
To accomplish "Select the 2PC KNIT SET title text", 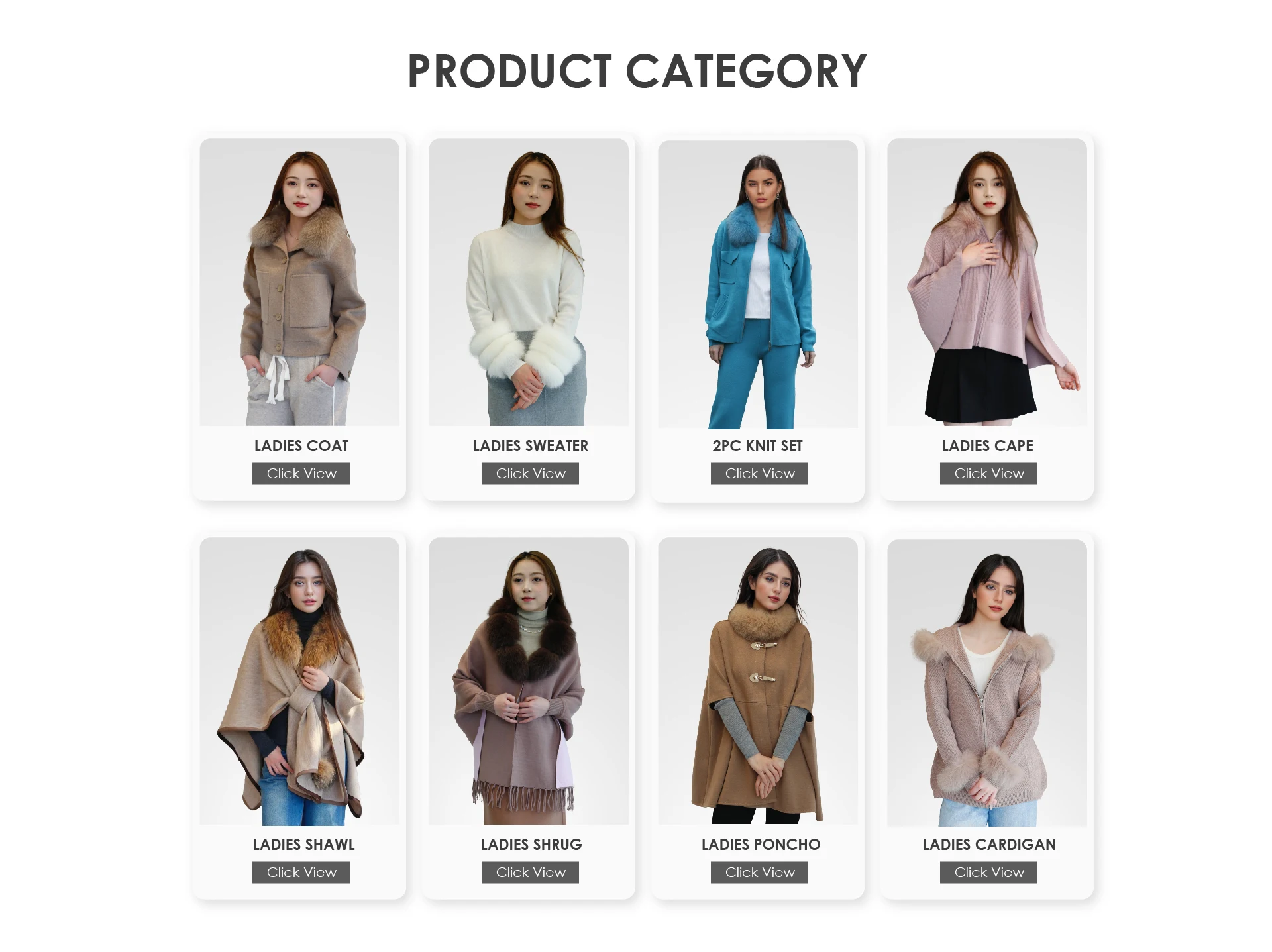I will [x=758, y=446].
